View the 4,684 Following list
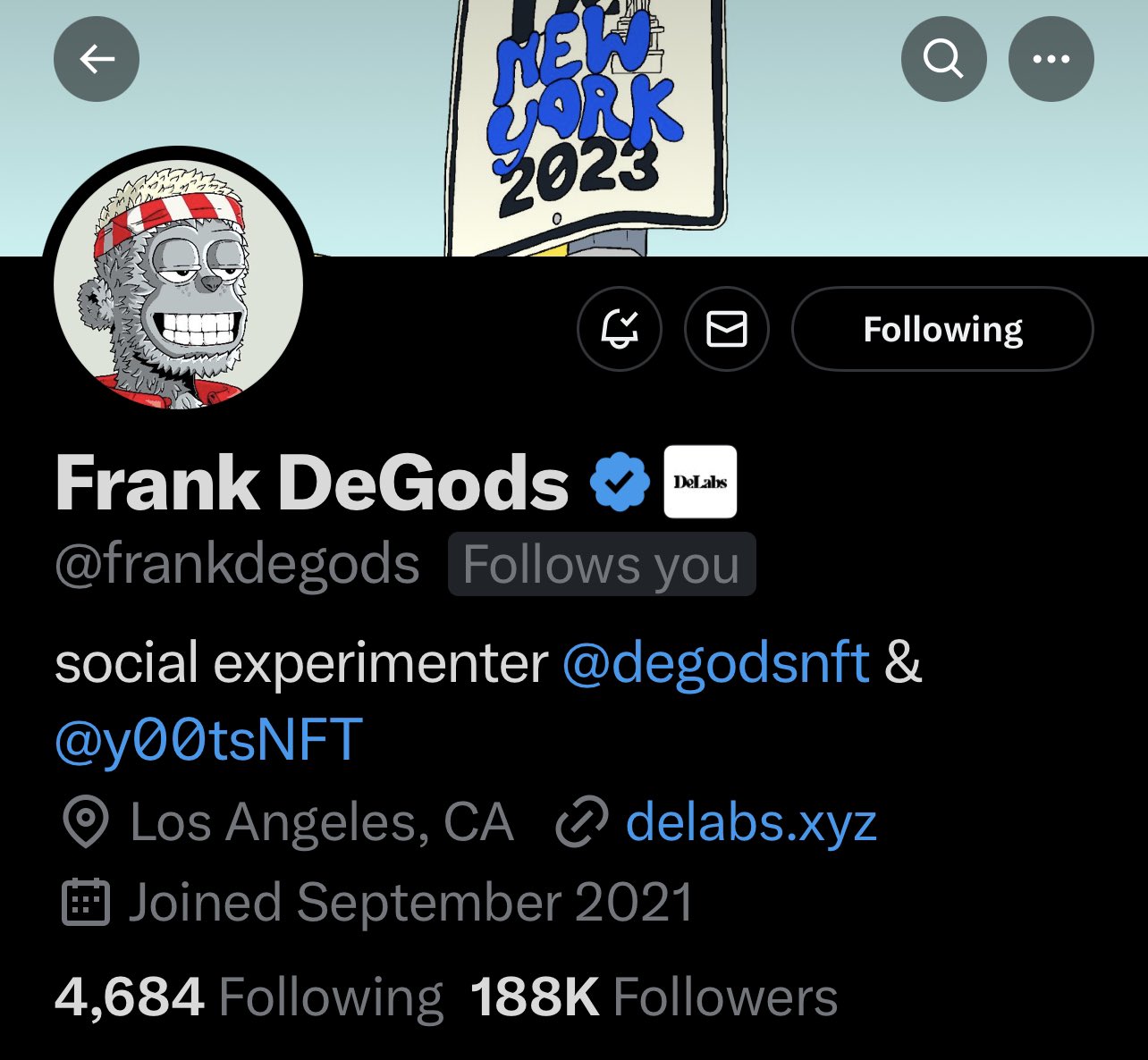The height and width of the screenshot is (1060, 1148). pyautogui.click(x=249, y=997)
